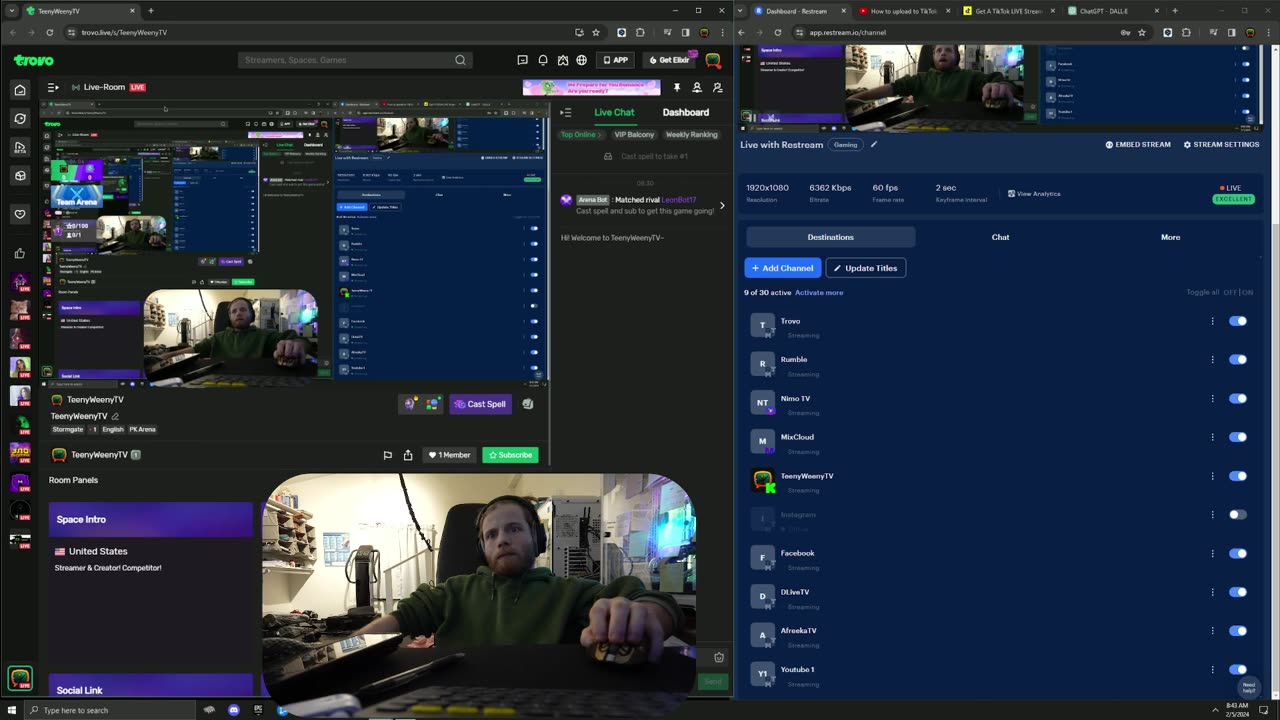Toggle MixCloud destination switch
1280x720 pixels.
[x=1238, y=437]
